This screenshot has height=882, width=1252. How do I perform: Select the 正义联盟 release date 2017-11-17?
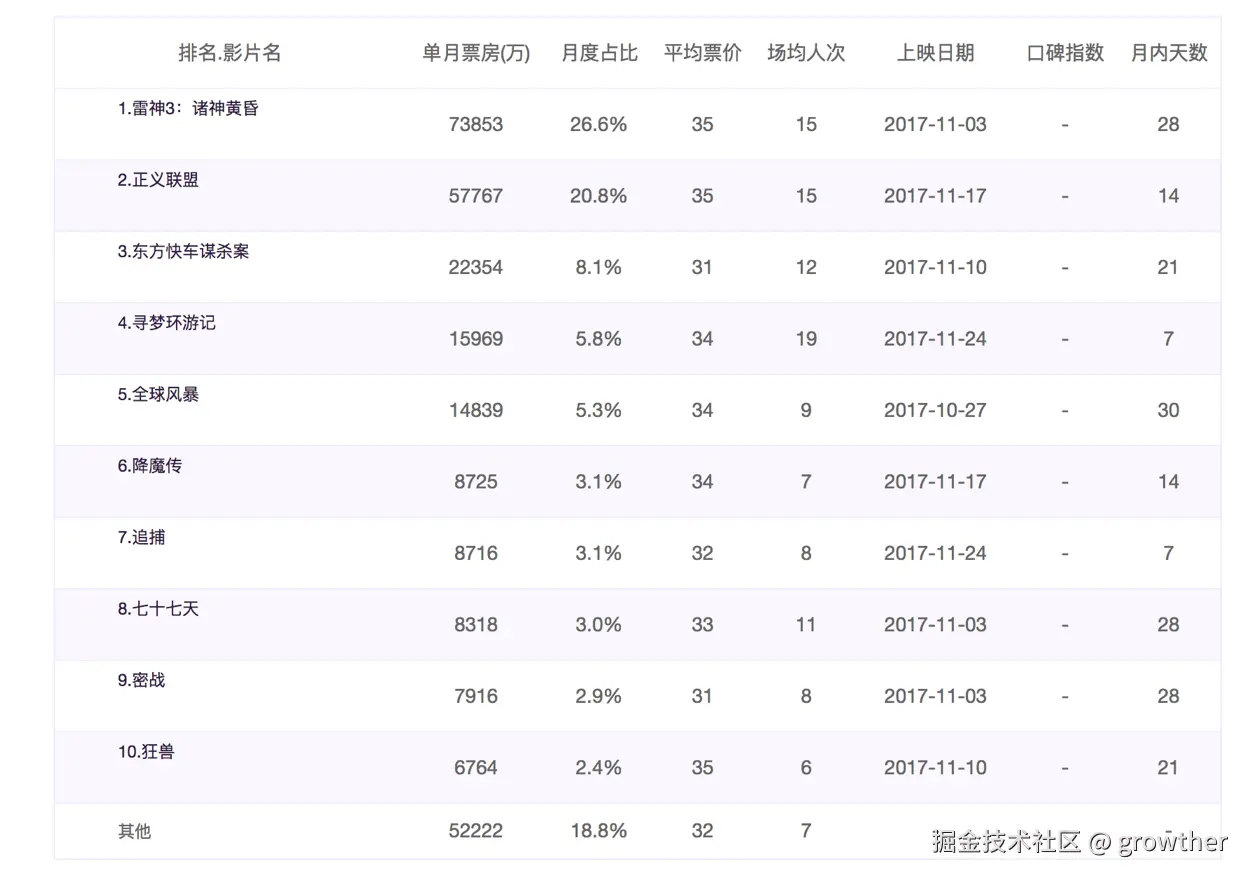click(x=935, y=196)
